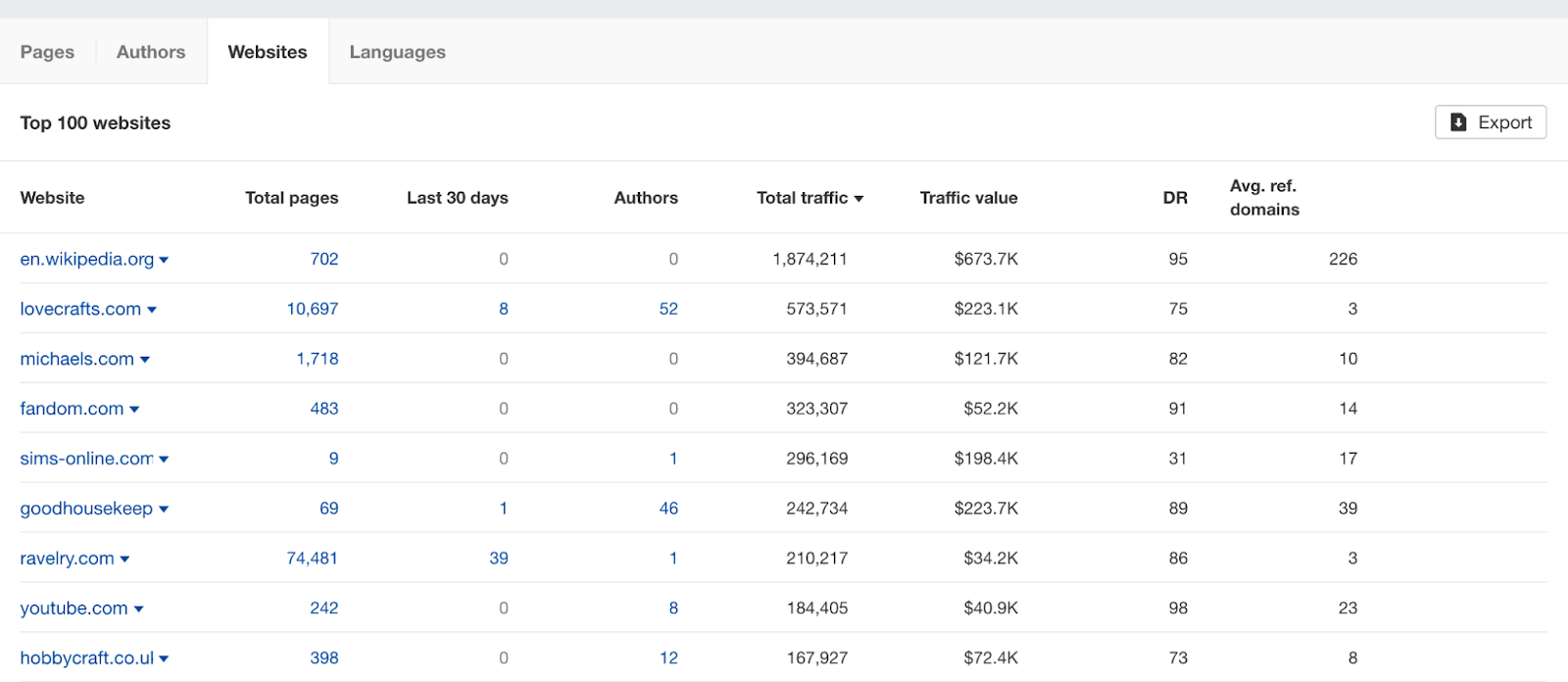Viewport: 1568px width, 682px height.
Task: Sort by the Authors column header
Action: pyautogui.click(x=646, y=198)
